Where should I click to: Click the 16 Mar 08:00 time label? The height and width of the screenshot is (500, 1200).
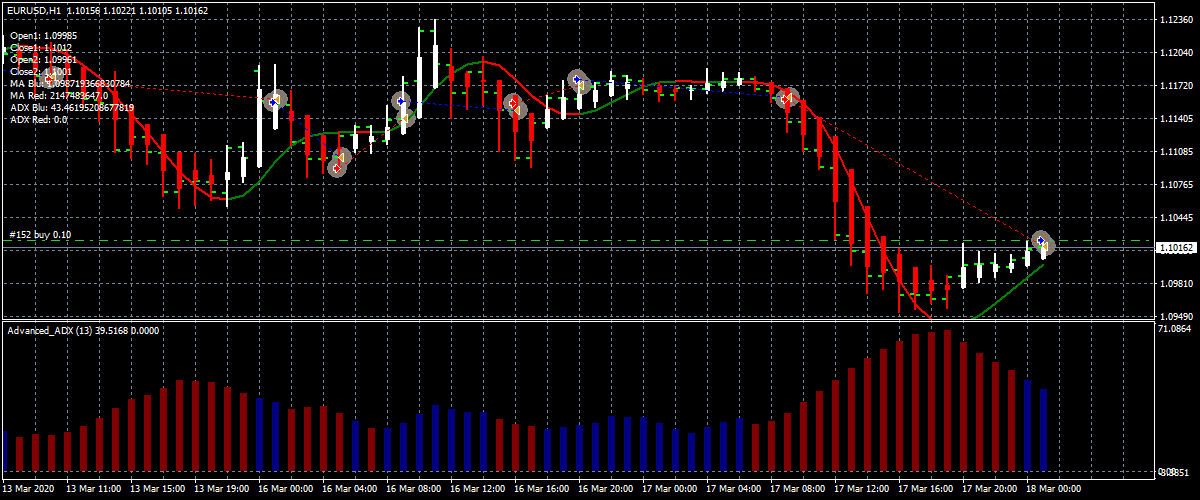(x=415, y=490)
